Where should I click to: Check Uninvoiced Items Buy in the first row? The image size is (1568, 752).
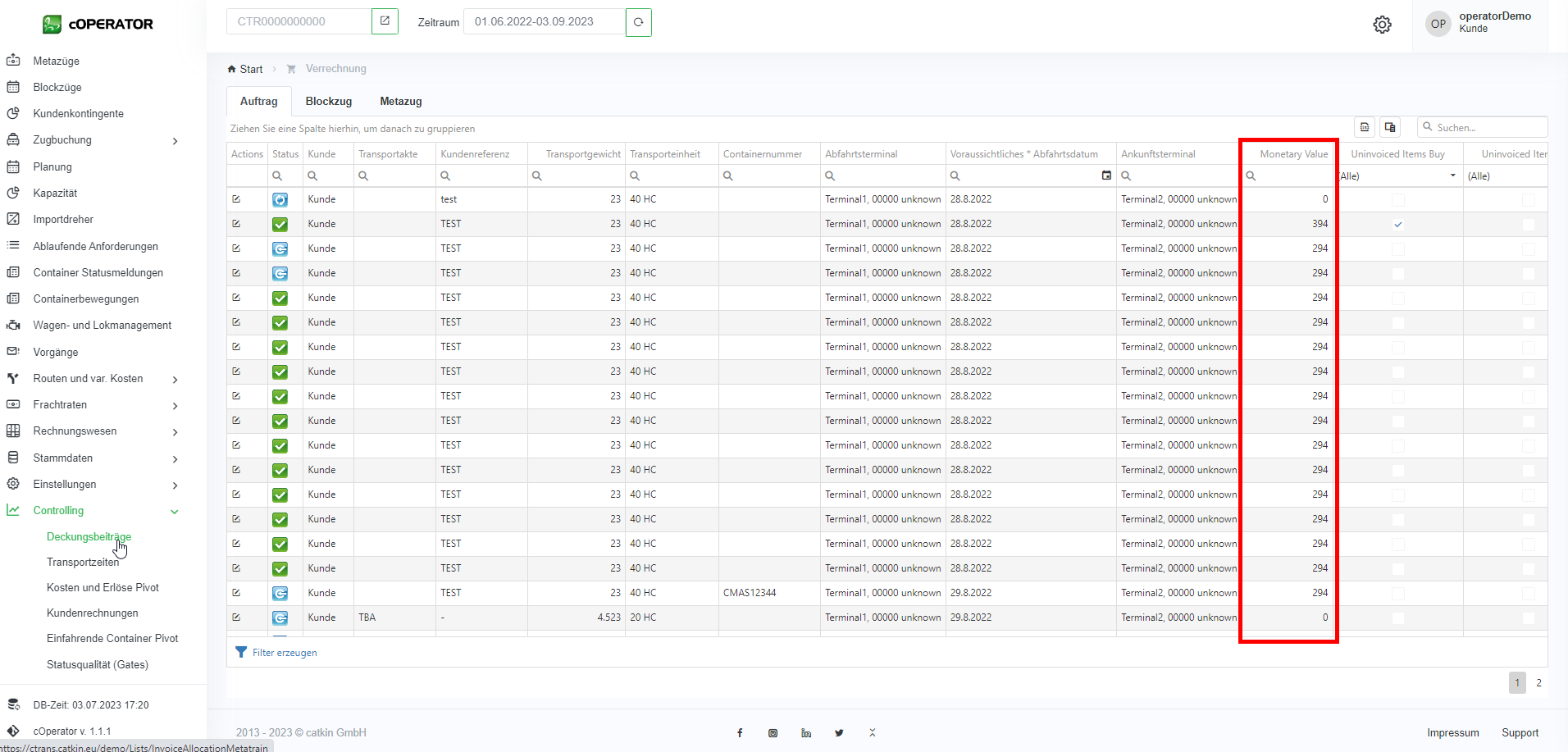pos(1398,199)
